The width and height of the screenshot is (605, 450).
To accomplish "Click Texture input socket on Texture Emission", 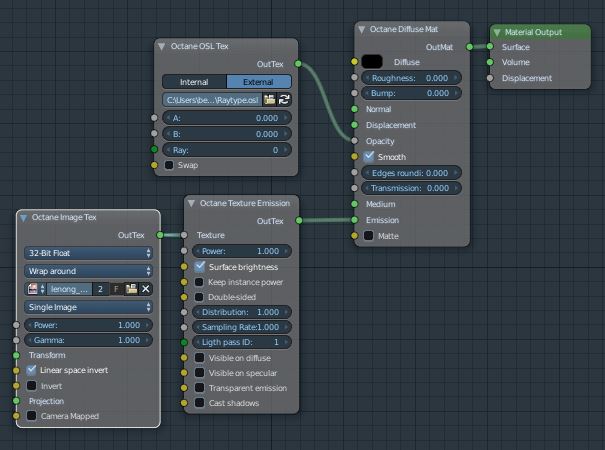I will pos(184,235).
